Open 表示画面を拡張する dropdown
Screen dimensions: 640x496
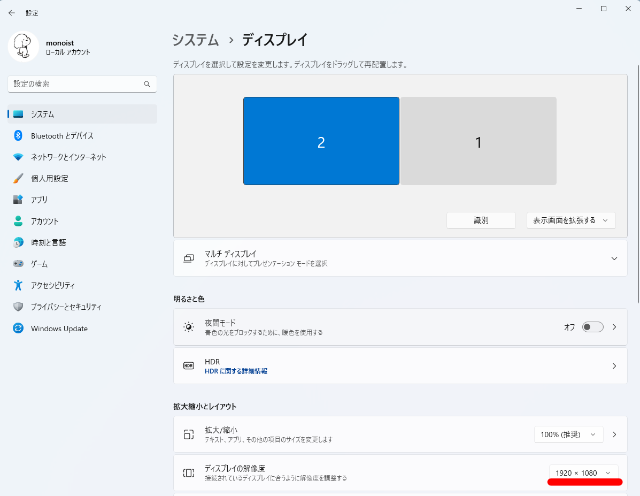(571, 220)
